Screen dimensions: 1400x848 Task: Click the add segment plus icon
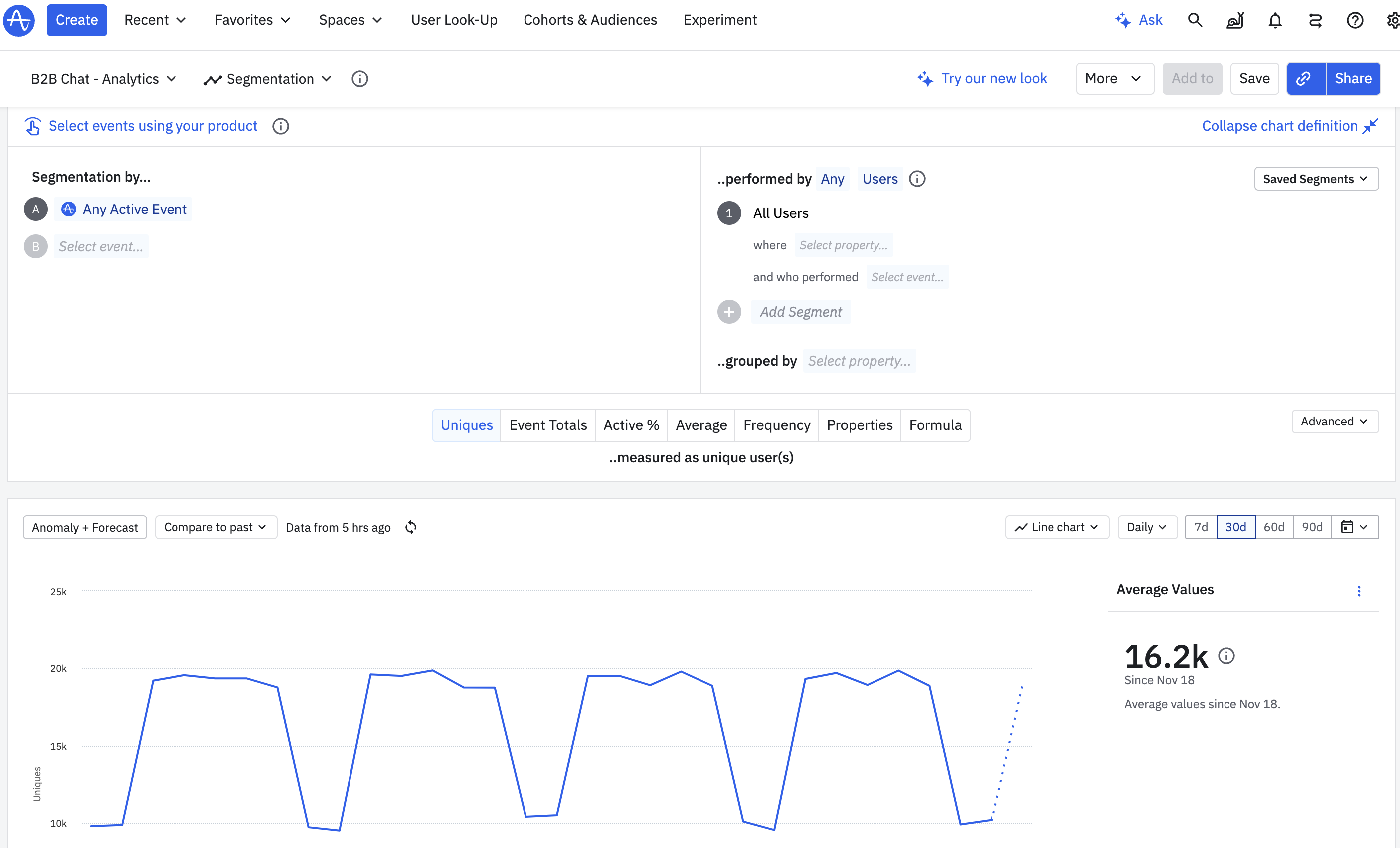tap(729, 312)
